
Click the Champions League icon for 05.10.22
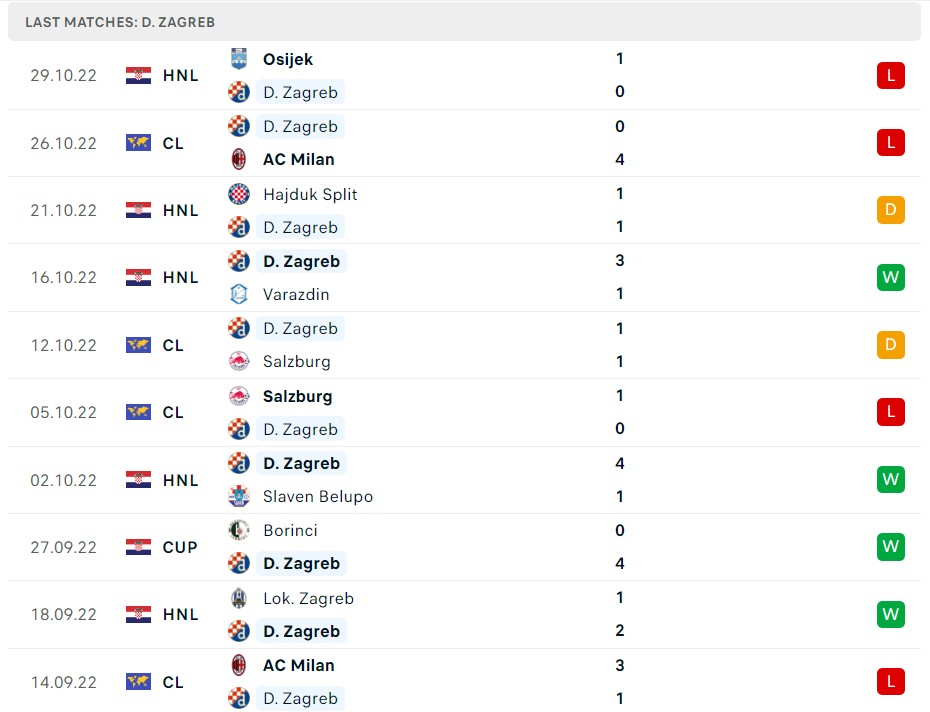click(x=138, y=412)
